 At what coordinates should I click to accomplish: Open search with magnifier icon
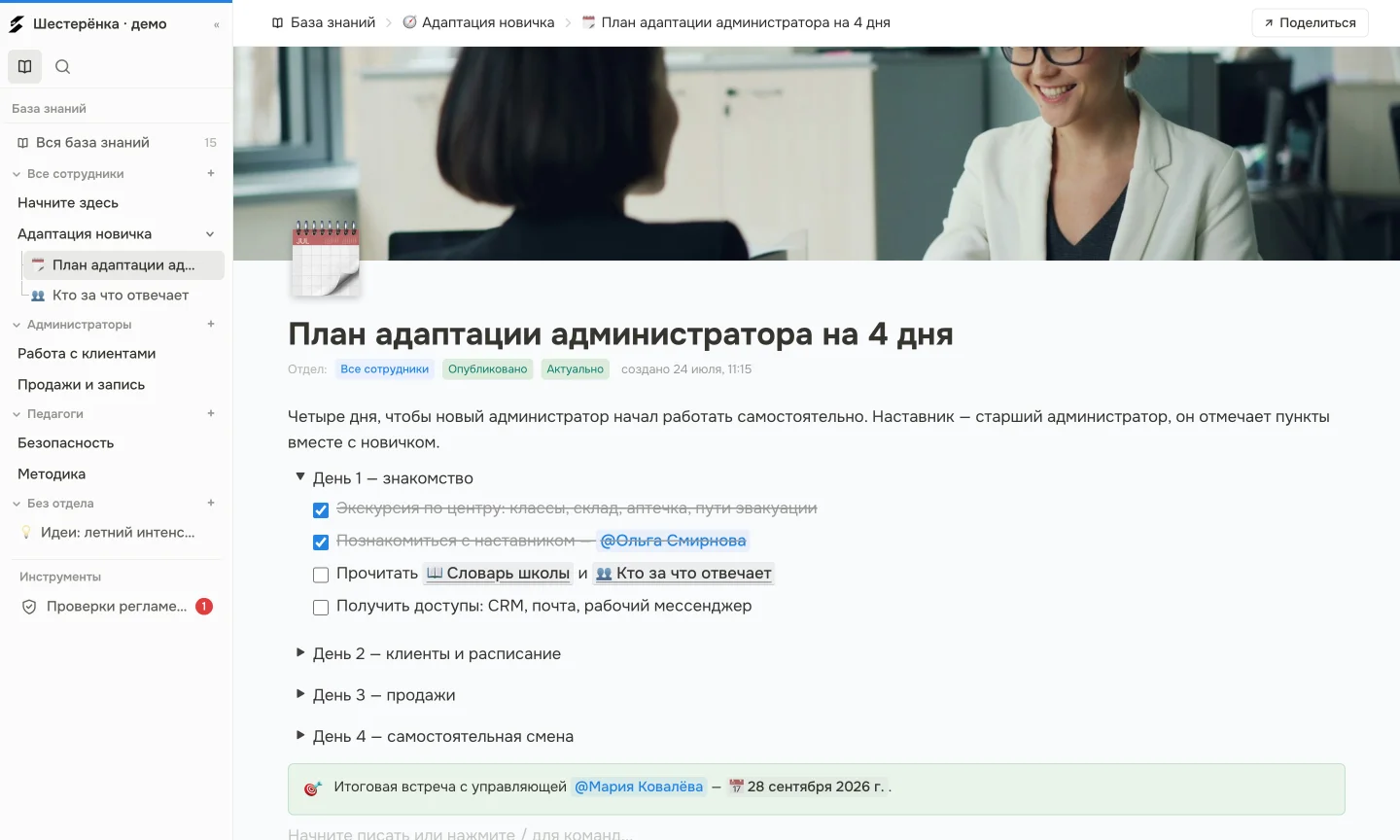pyautogui.click(x=62, y=66)
